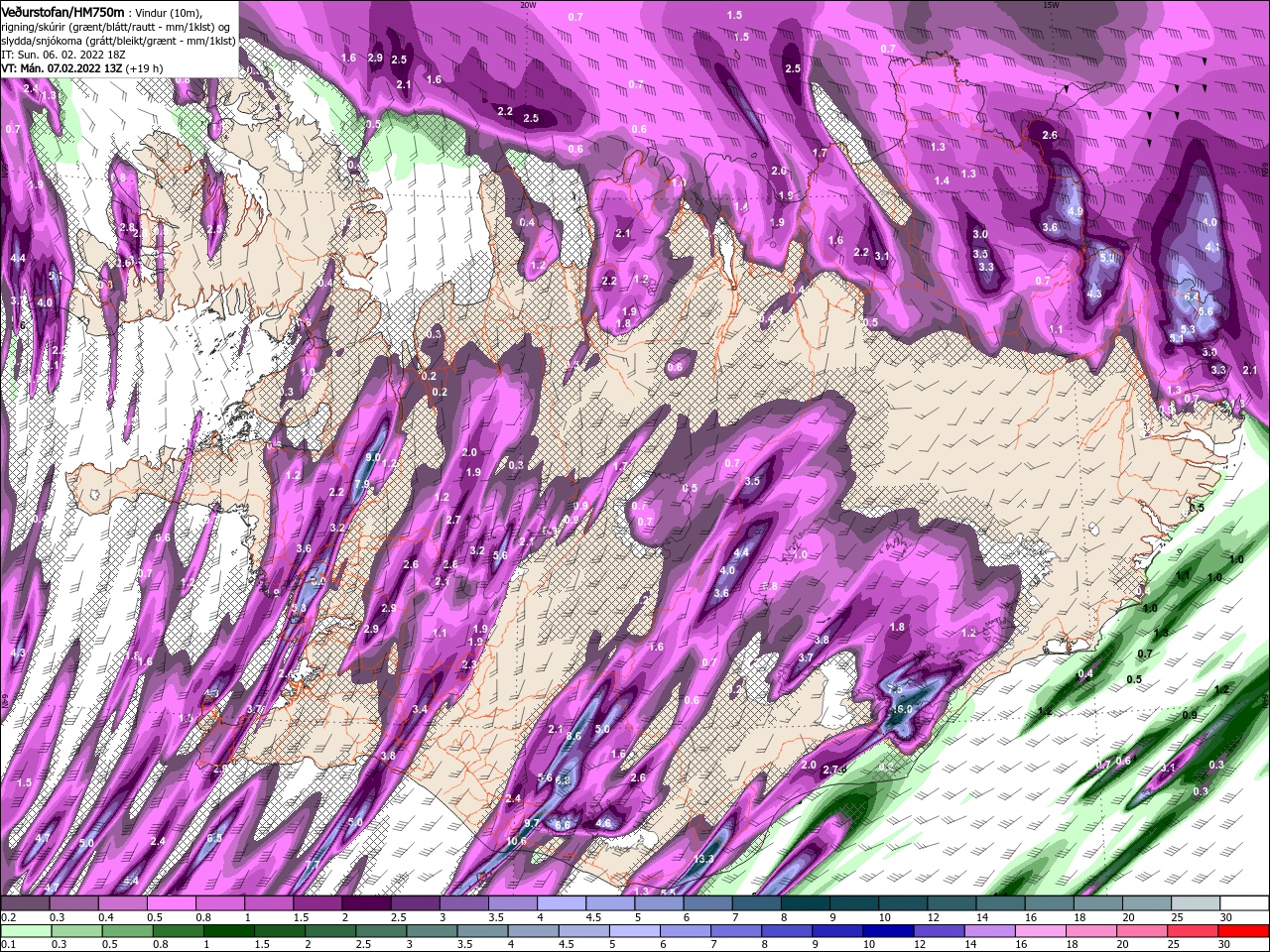Image resolution: width=1270 pixels, height=952 pixels.
Task: Click the white swatch ending the upper legend row
Action: click(1243, 903)
